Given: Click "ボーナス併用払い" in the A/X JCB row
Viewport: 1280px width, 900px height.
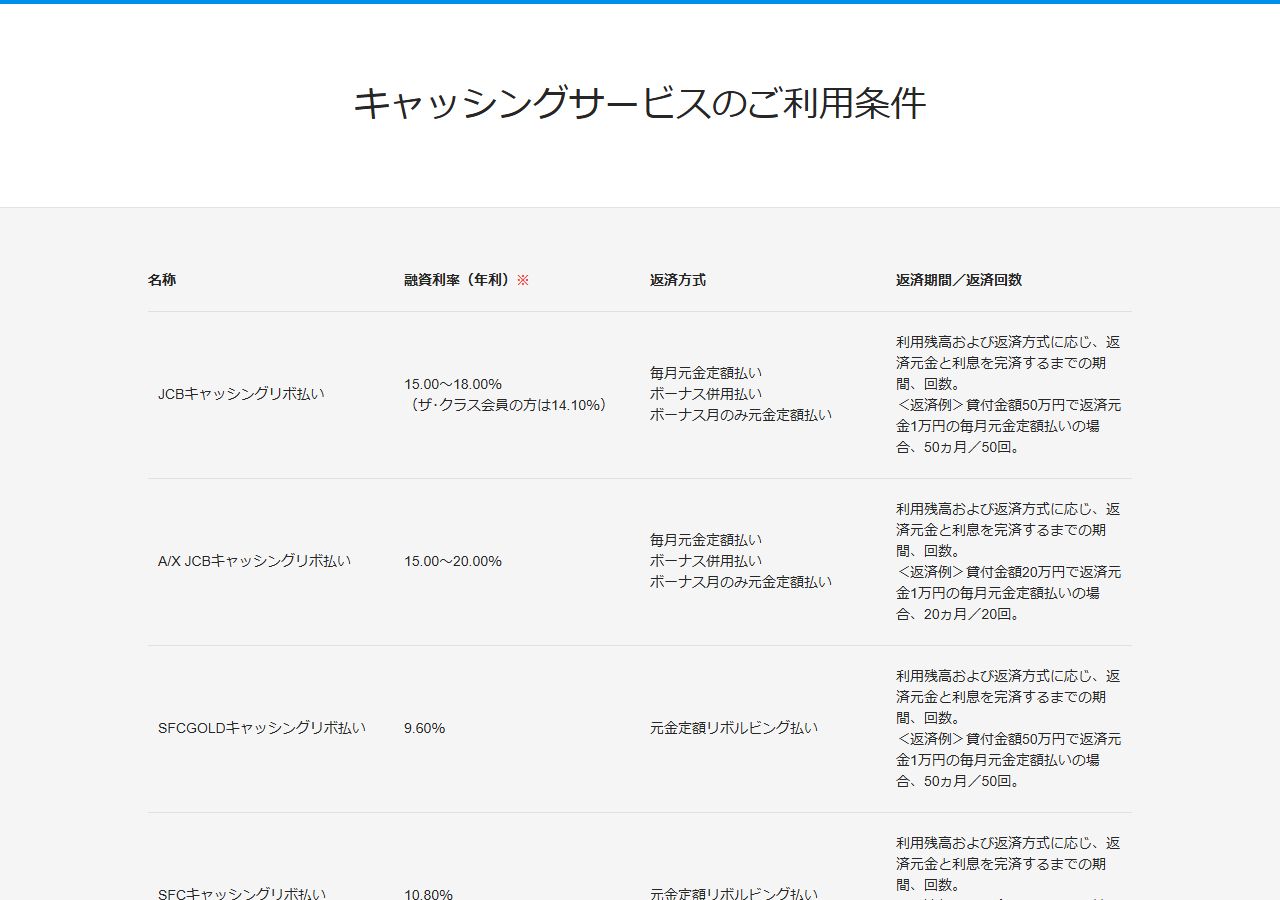Looking at the screenshot, I should pyautogui.click(x=706, y=561).
